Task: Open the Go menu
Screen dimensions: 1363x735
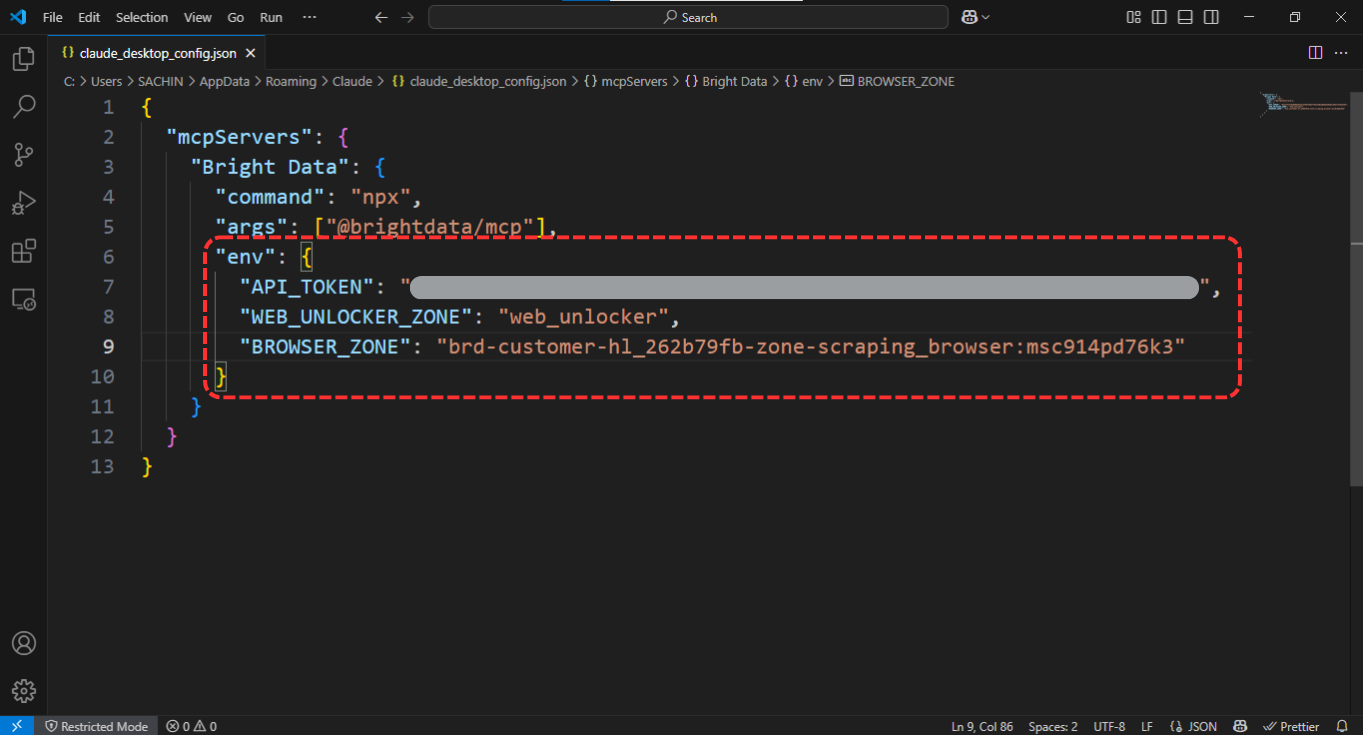Action: 236,17
